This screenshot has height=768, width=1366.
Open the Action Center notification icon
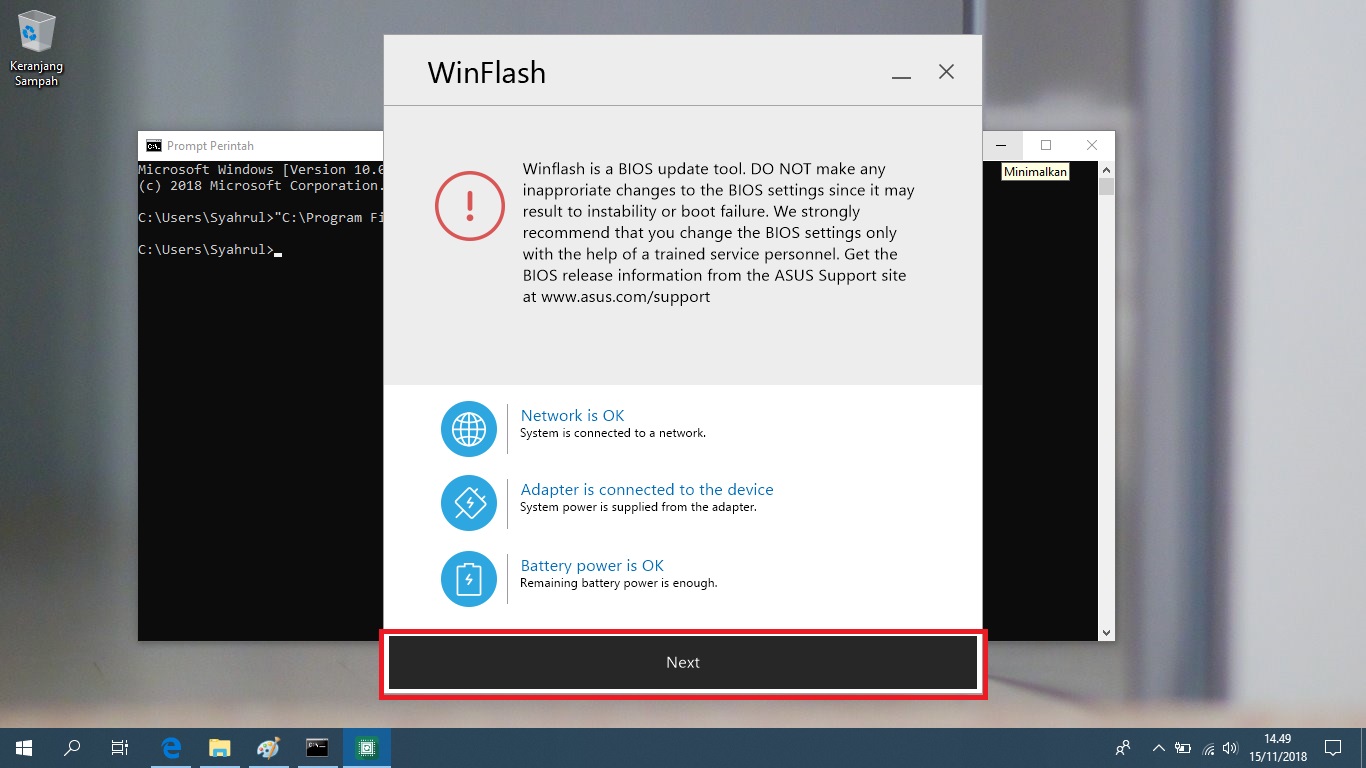pyautogui.click(x=1333, y=747)
